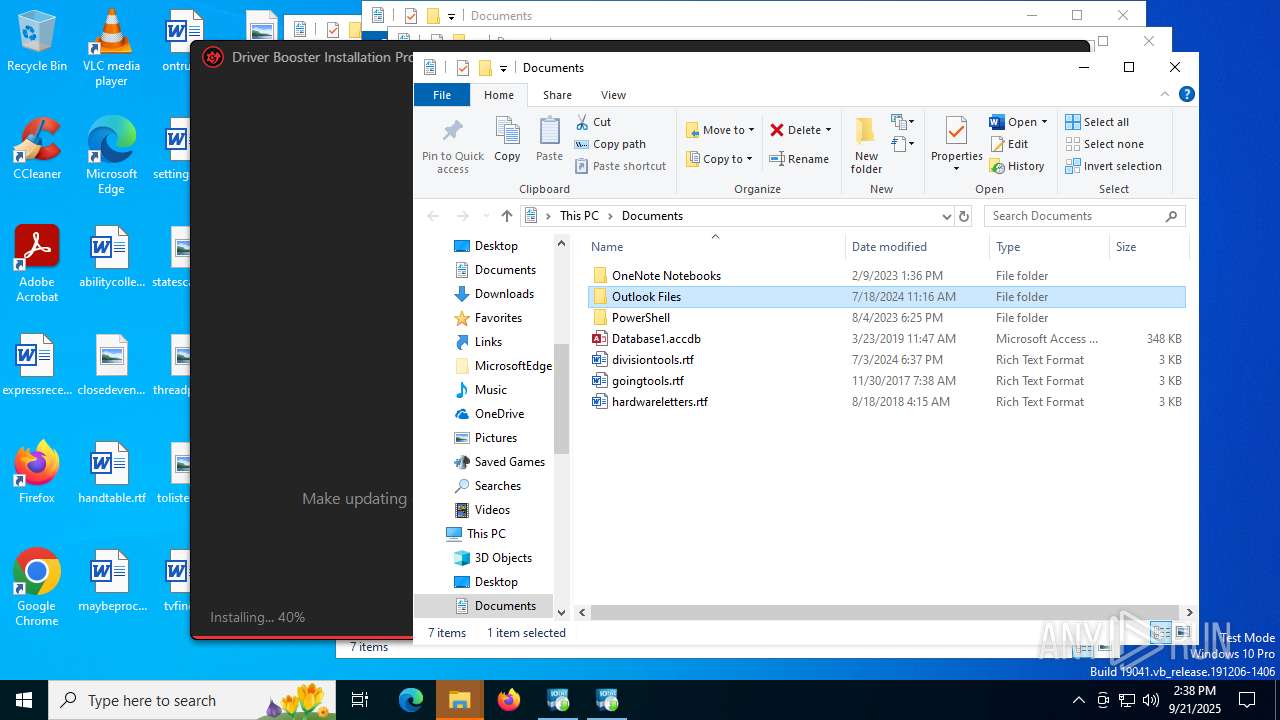Viewport: 1280px width, 720px height.
Task: Select the Database1.accdb file
Action: (655, 339)
